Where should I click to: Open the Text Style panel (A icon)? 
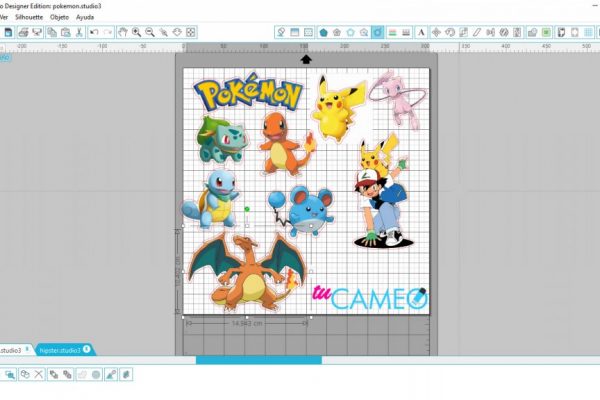click(x=421, y=32)
